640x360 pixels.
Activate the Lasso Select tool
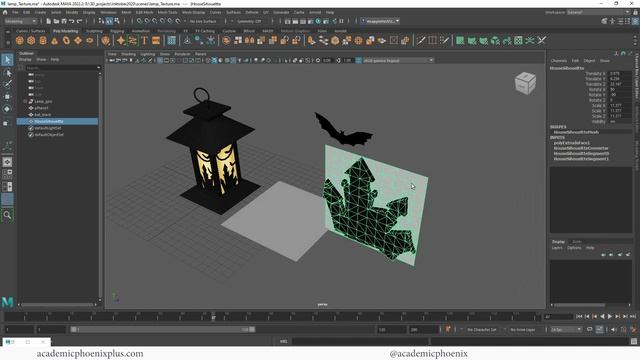pos(7,73)
